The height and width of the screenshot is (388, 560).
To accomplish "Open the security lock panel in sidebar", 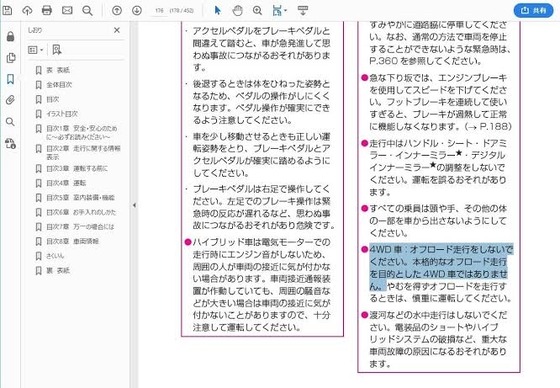I will coord(10,36).
